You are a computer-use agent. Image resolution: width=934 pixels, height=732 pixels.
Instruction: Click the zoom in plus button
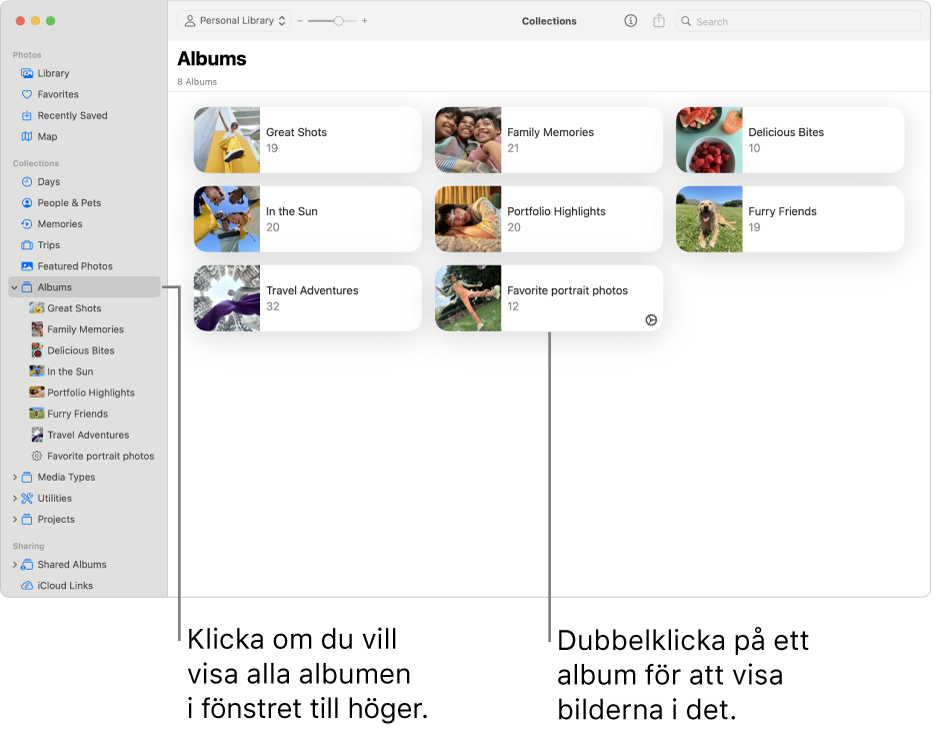[x=364, y=21]
